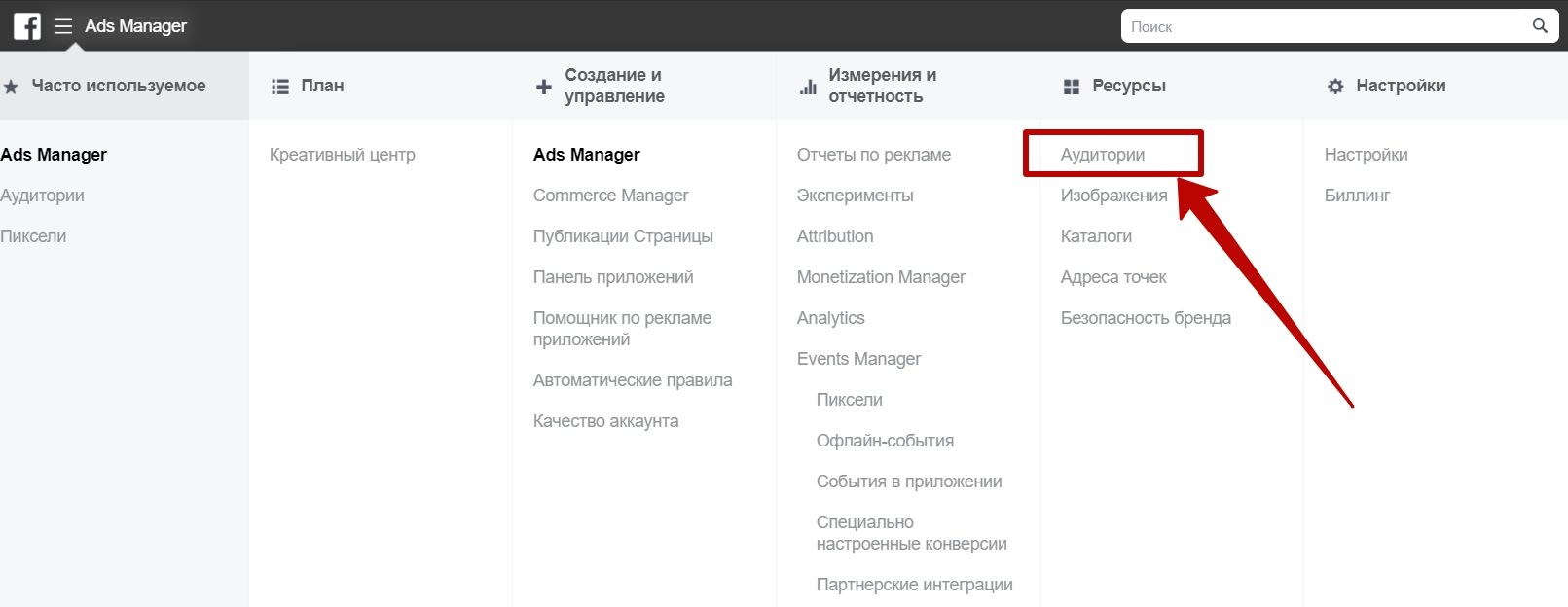Image resolution: width=1568 pixels, height=607 pixels.
Task: Open События в приложении
Action: 909,482
